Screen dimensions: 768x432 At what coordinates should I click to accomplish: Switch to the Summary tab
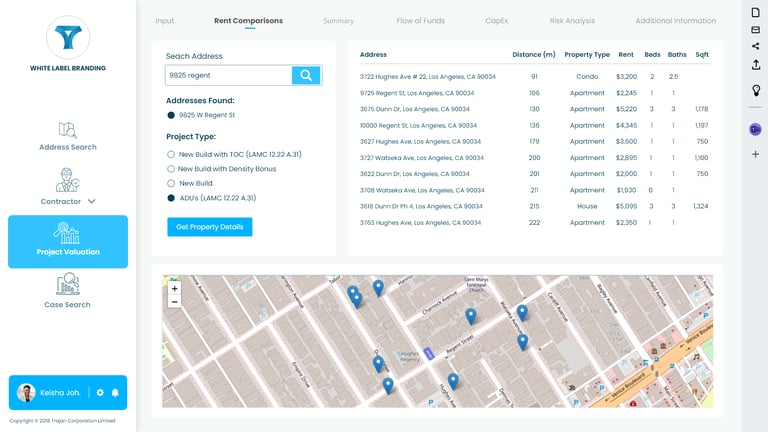point(338,21)
